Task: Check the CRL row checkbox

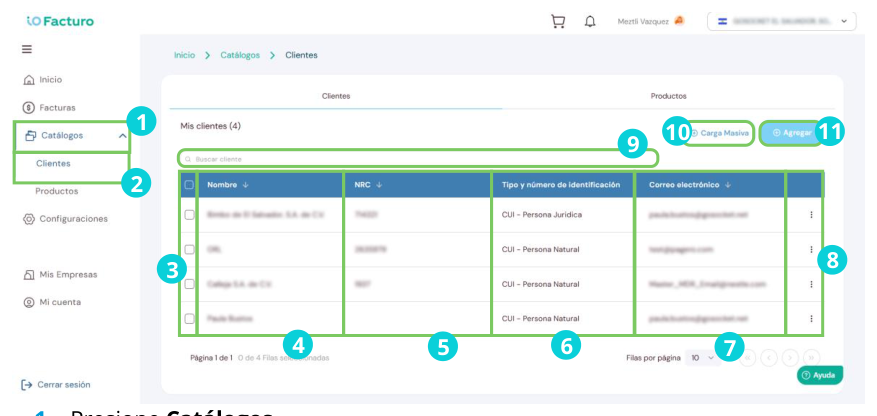Action: (189, 249)
